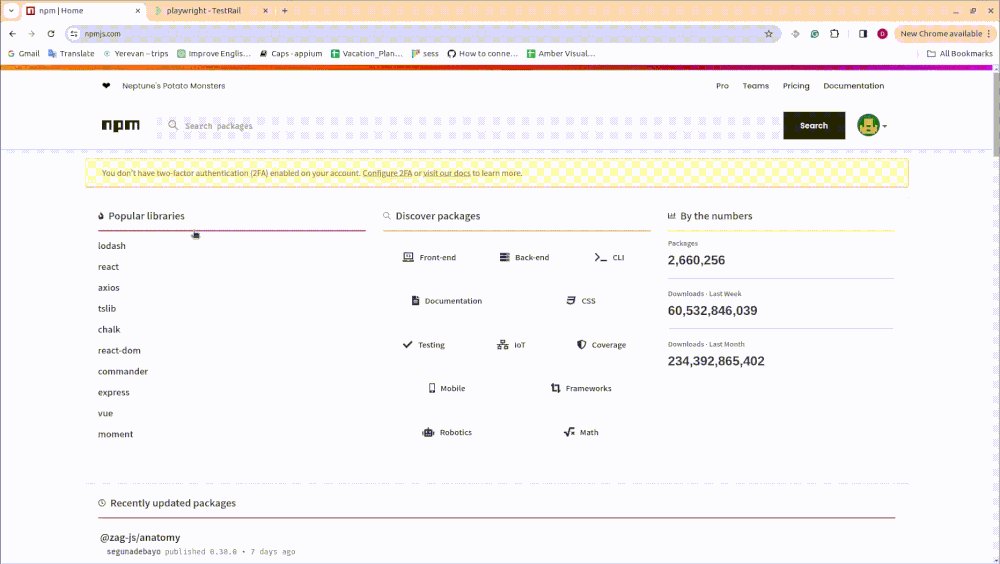Reload the page with browser refresh icon
Screen dimensions: 1000x564
click(x=51, y=33)
